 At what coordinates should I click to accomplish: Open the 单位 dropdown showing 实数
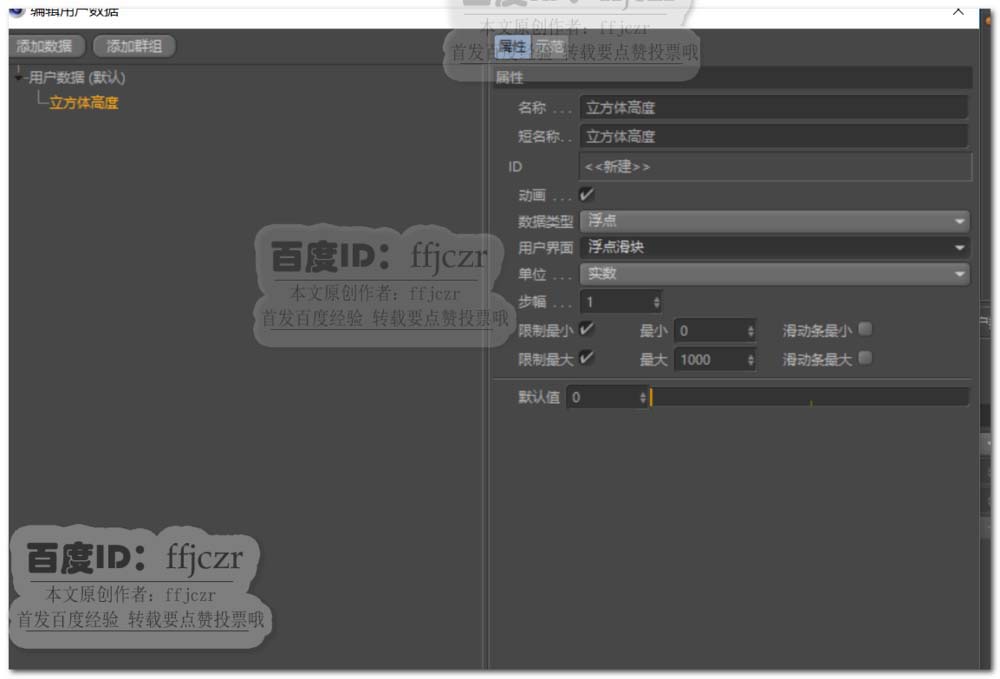[x=774, y=274]
